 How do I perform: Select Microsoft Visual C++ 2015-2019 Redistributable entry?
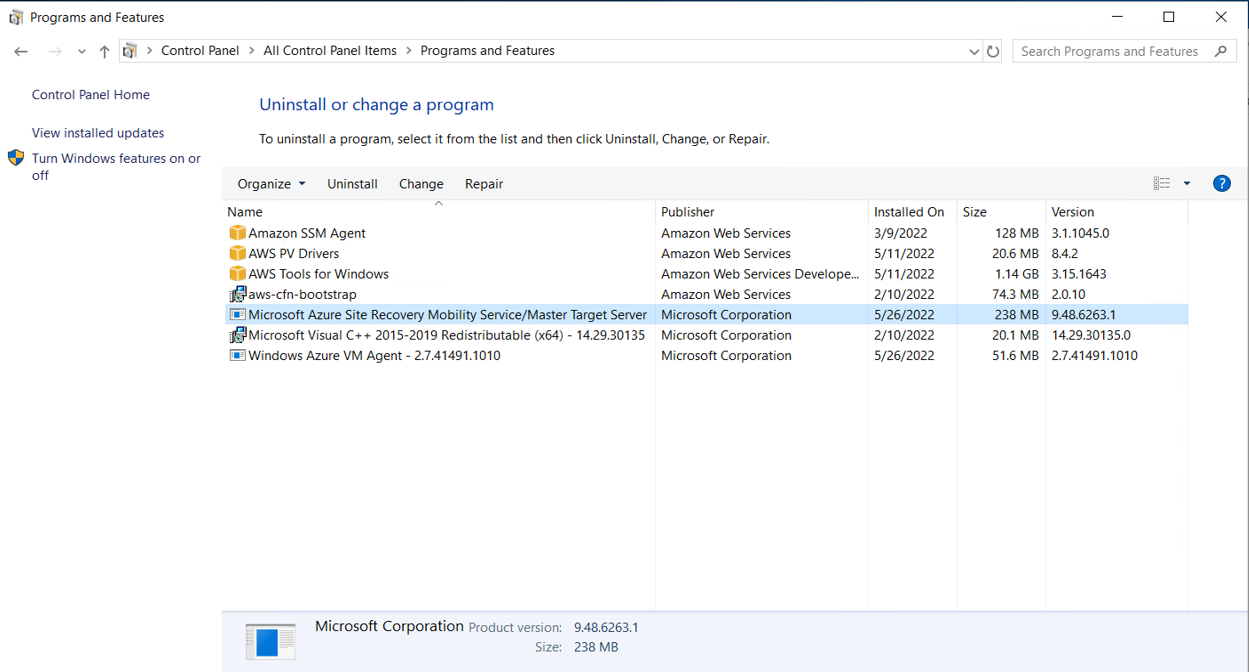pos(446,335)
